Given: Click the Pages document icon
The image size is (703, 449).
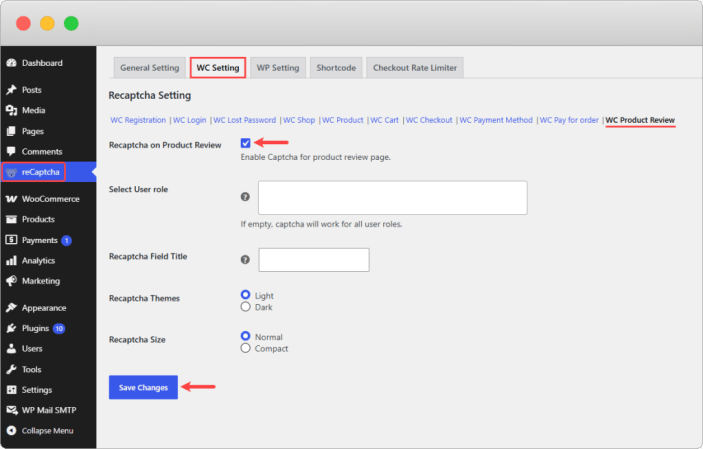Looking at the screenshot, I should (x=11, y=131).
